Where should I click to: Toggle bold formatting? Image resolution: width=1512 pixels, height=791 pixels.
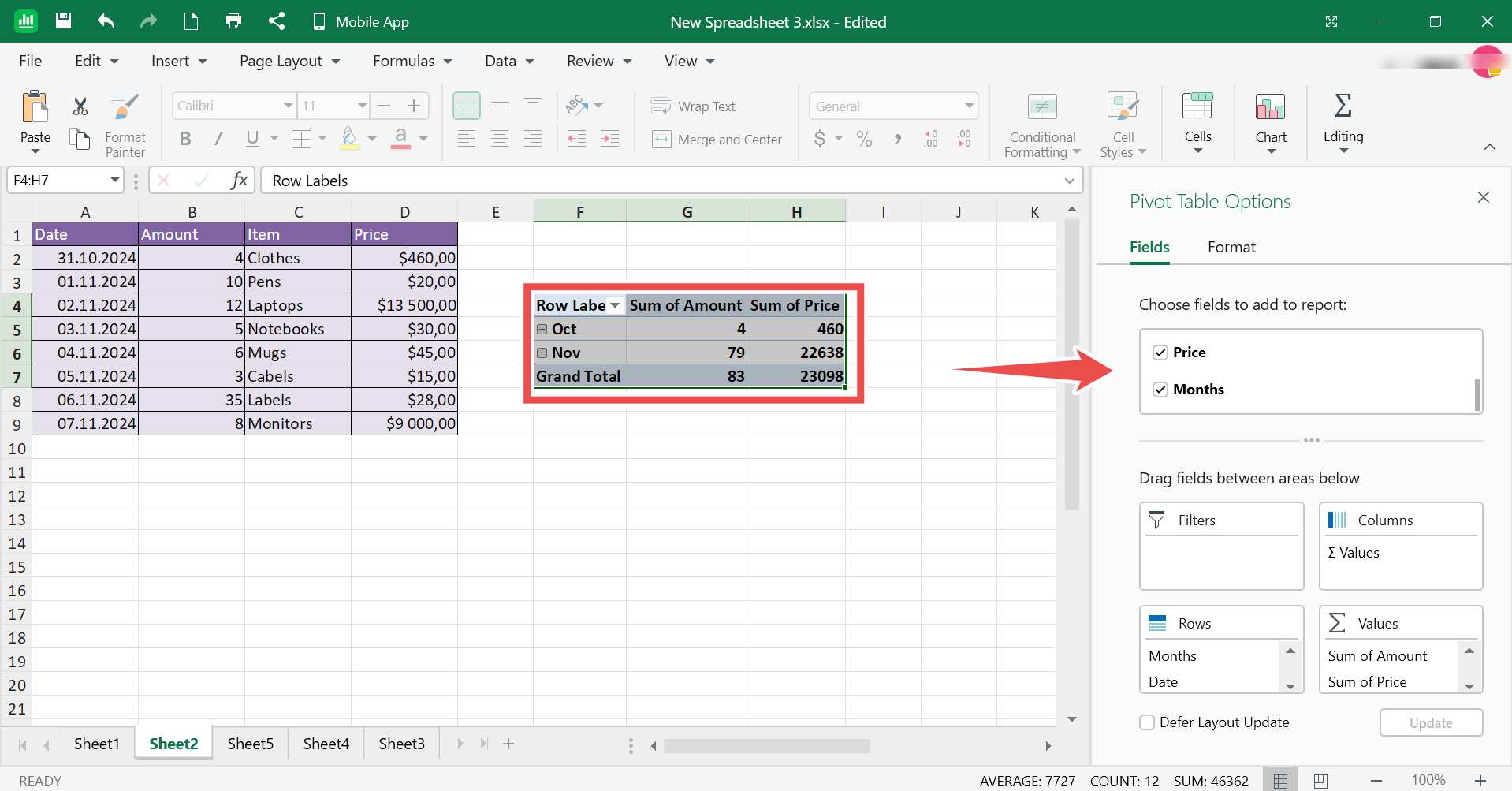184,139
